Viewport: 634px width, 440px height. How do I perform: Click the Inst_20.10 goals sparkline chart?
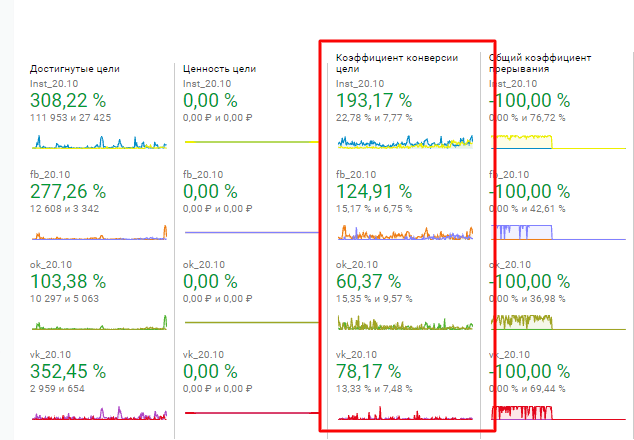[99, 142]
